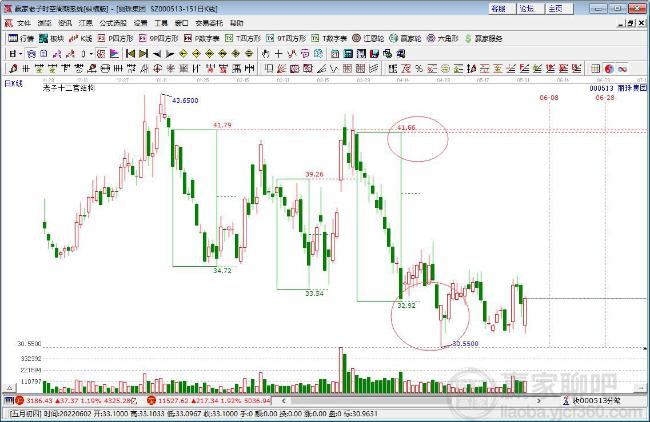
Task: Open the 交易委托 menu
Action: [x=209, y=23]
